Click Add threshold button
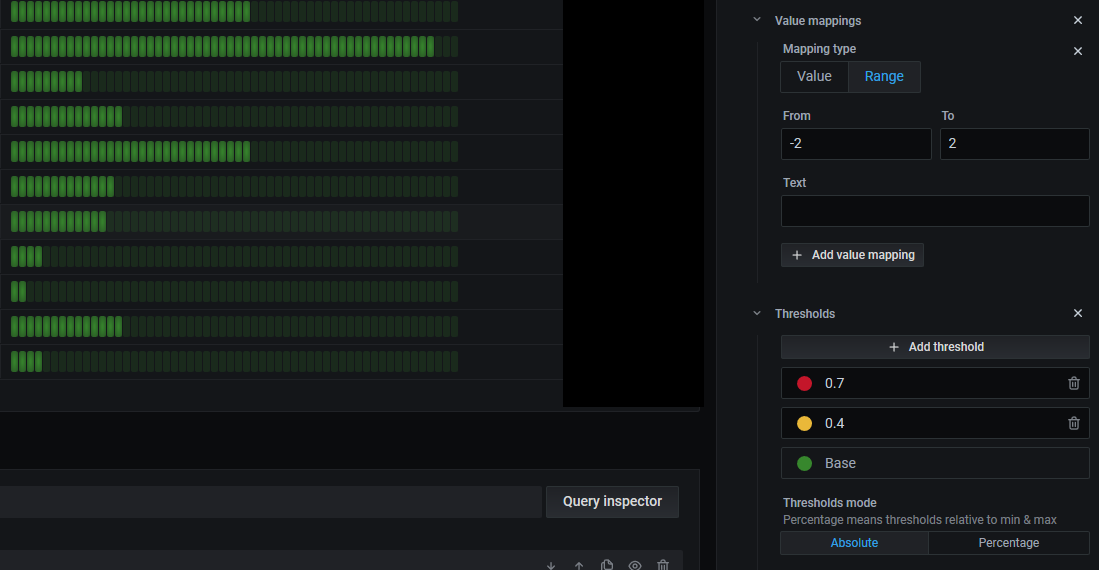The height and width of the screenshot is (570, 1099). [x=935, y=347]
